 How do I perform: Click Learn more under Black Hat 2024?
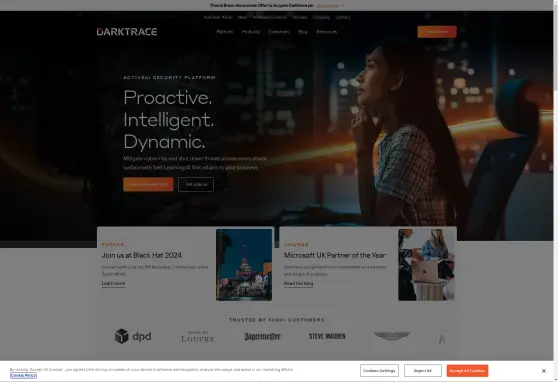[113, 283]
